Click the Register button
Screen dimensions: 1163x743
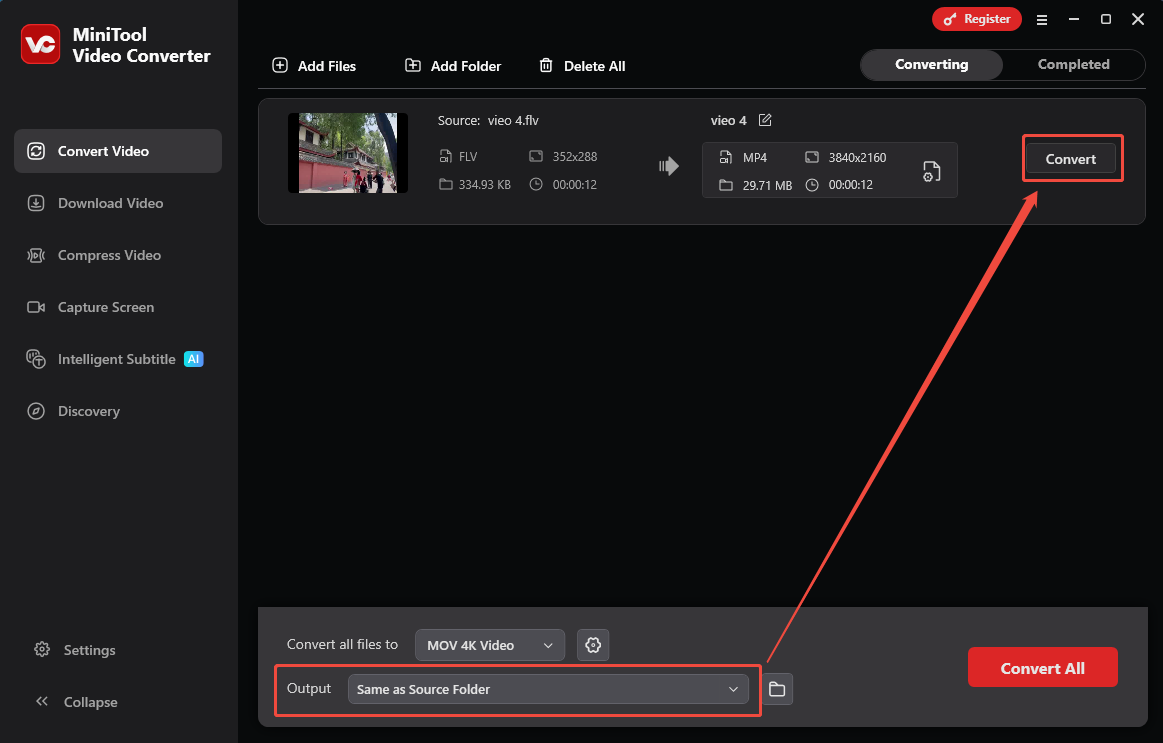click(x=976, y=18)
